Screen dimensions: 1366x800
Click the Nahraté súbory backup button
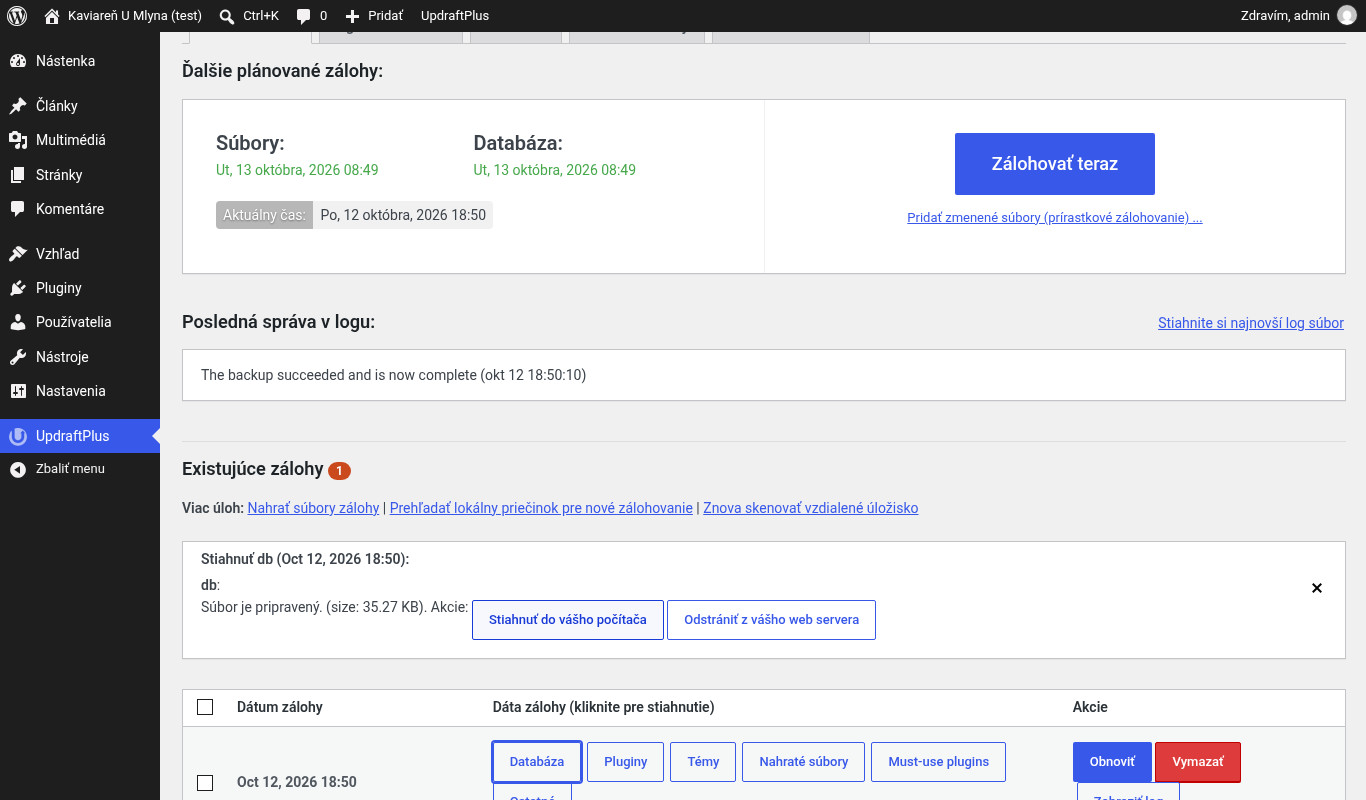point(804,762)
